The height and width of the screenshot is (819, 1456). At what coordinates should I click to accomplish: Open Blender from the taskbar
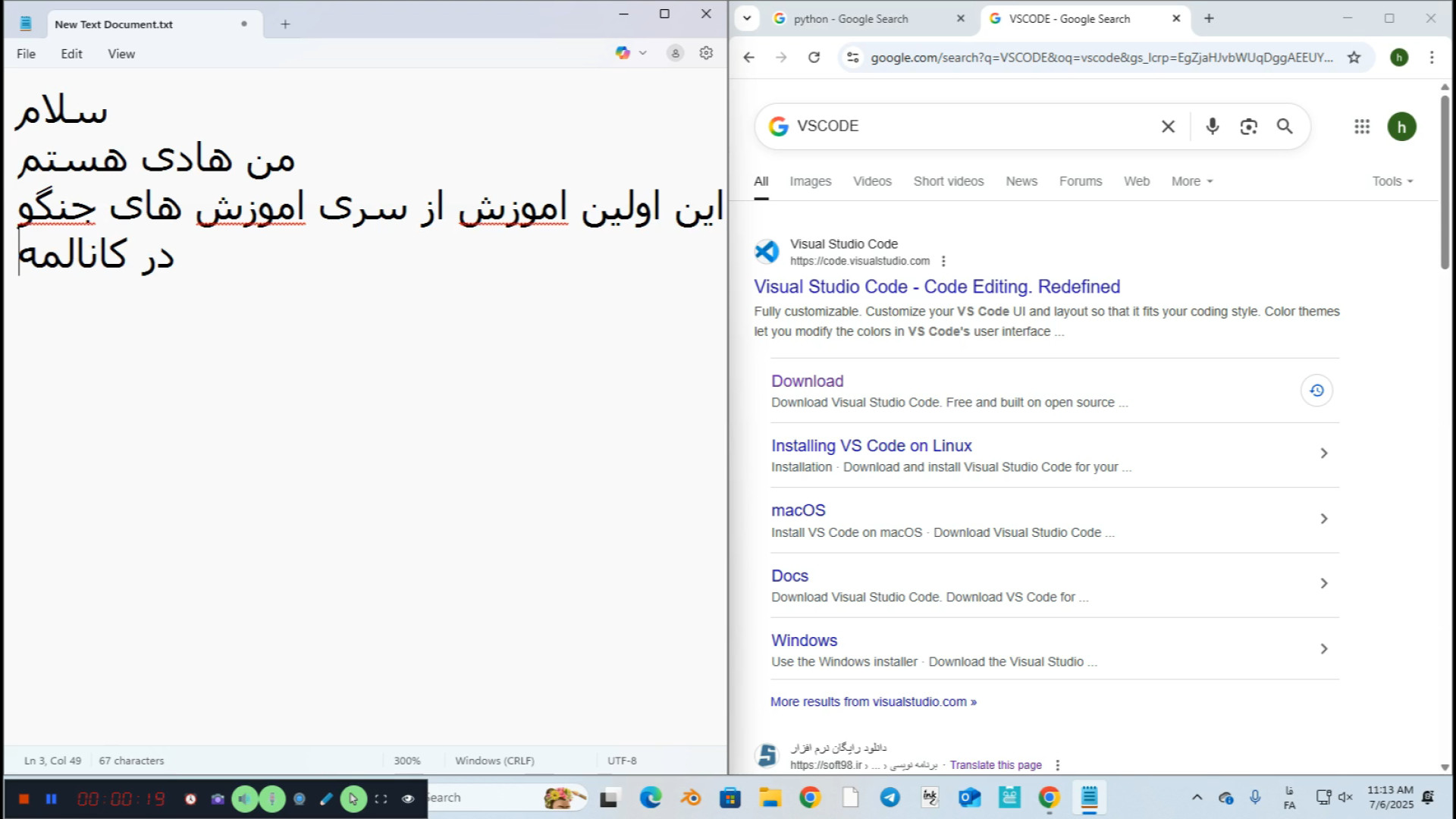[x=690, y=798]
